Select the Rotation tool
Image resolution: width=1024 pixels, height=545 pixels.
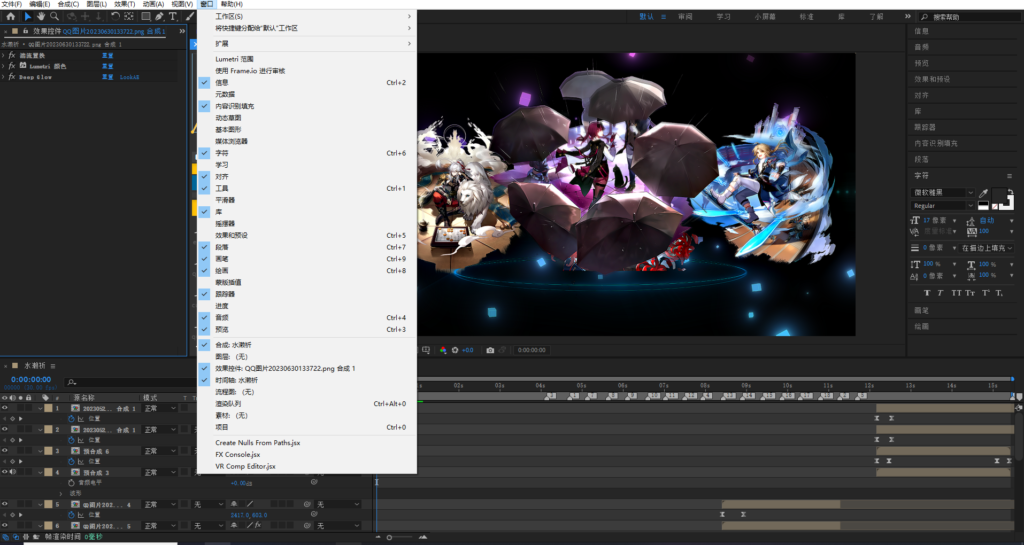(115, 16)
